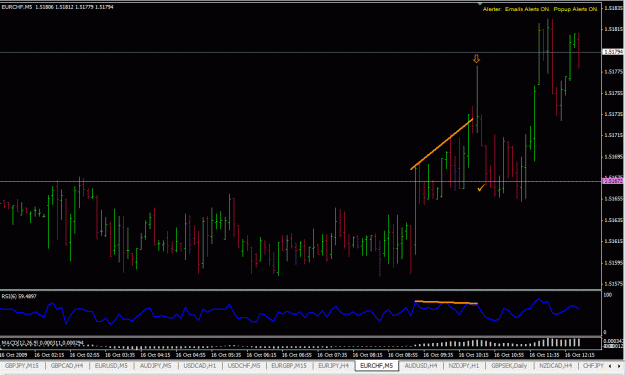The image size is (625, 375).
Task: Open the GBPCAD,H4 chart tab
Action: (x=67, y=365)
